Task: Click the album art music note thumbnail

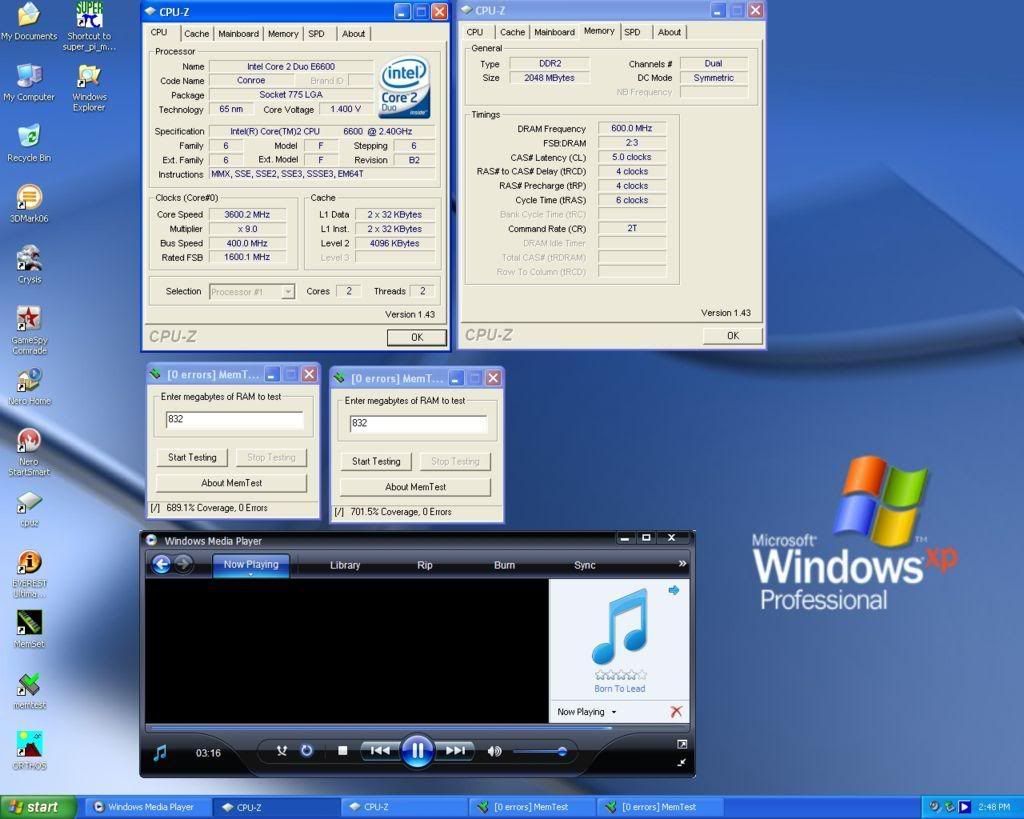Action: tap(620, 625)
